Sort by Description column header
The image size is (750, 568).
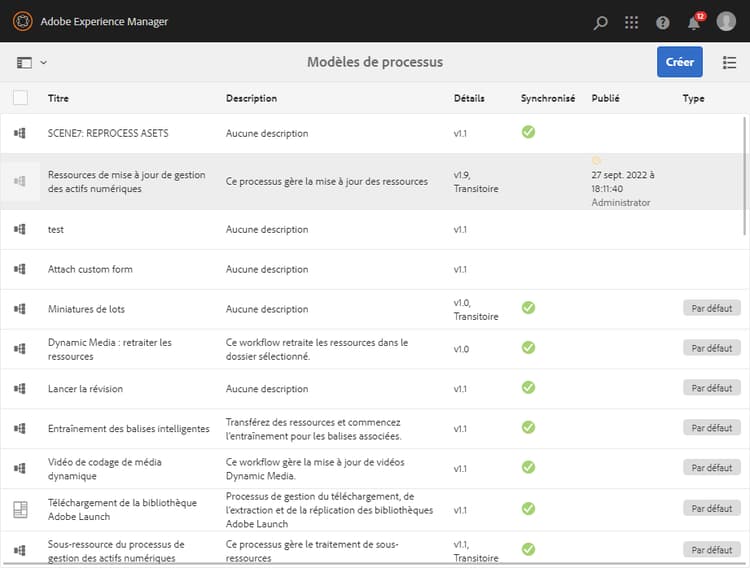click(x=252, y=98)
